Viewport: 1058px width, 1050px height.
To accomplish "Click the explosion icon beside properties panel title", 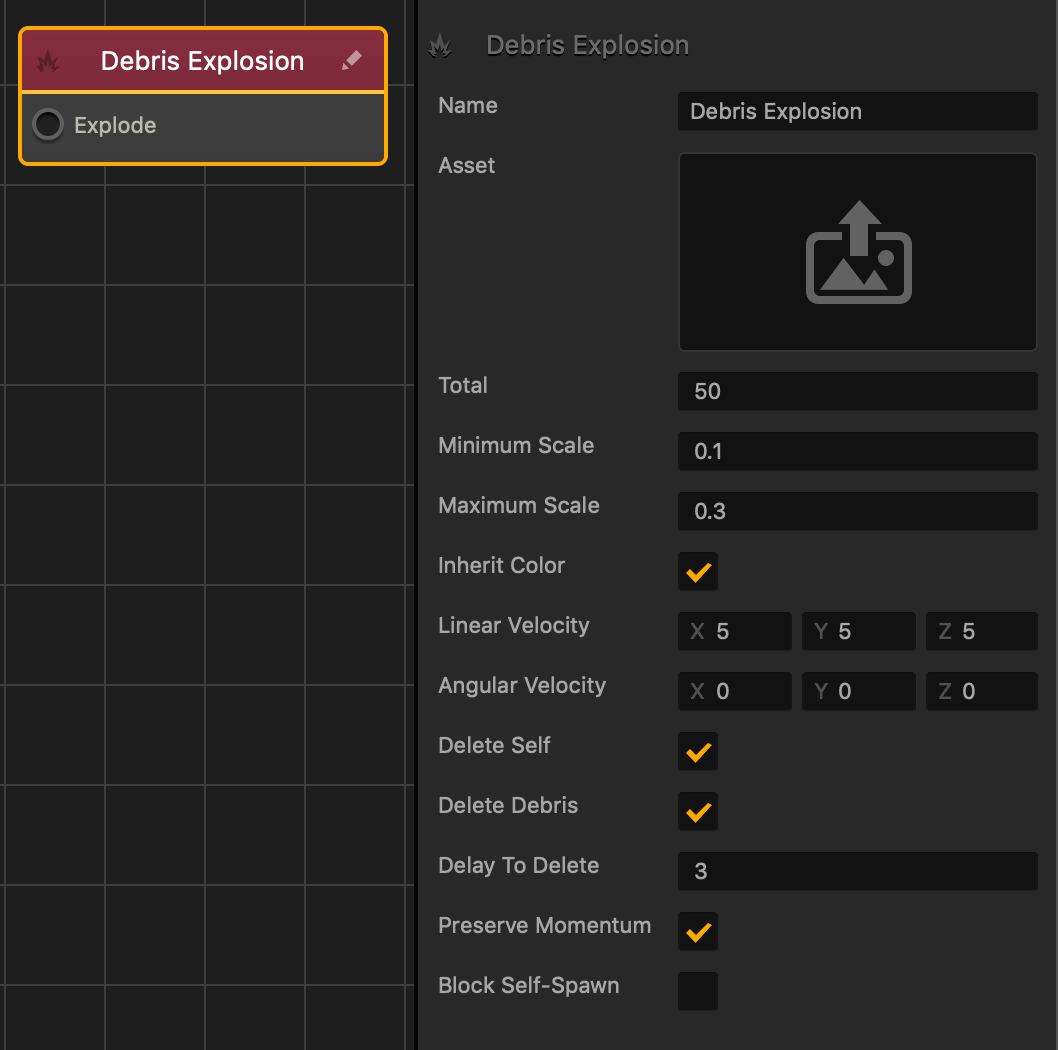I will (439, 46).
